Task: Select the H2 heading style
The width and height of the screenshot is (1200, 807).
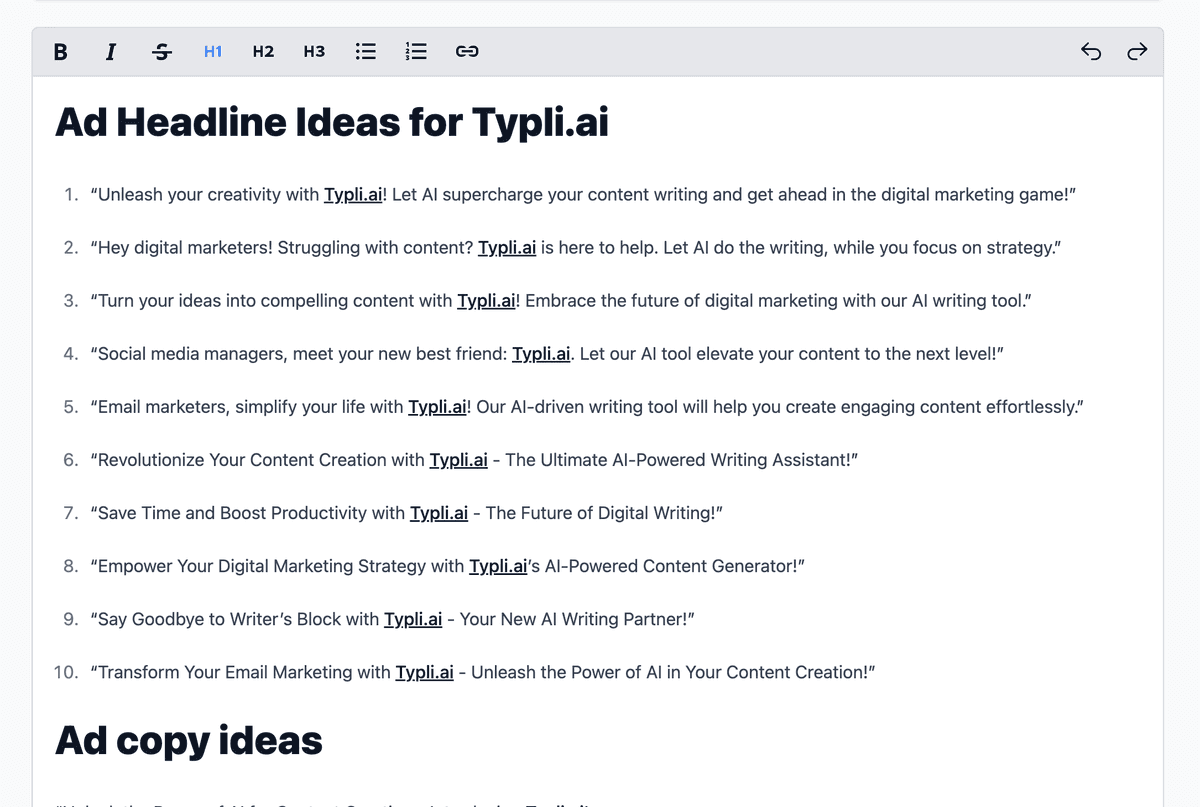Action: click(x=263, y=51)
